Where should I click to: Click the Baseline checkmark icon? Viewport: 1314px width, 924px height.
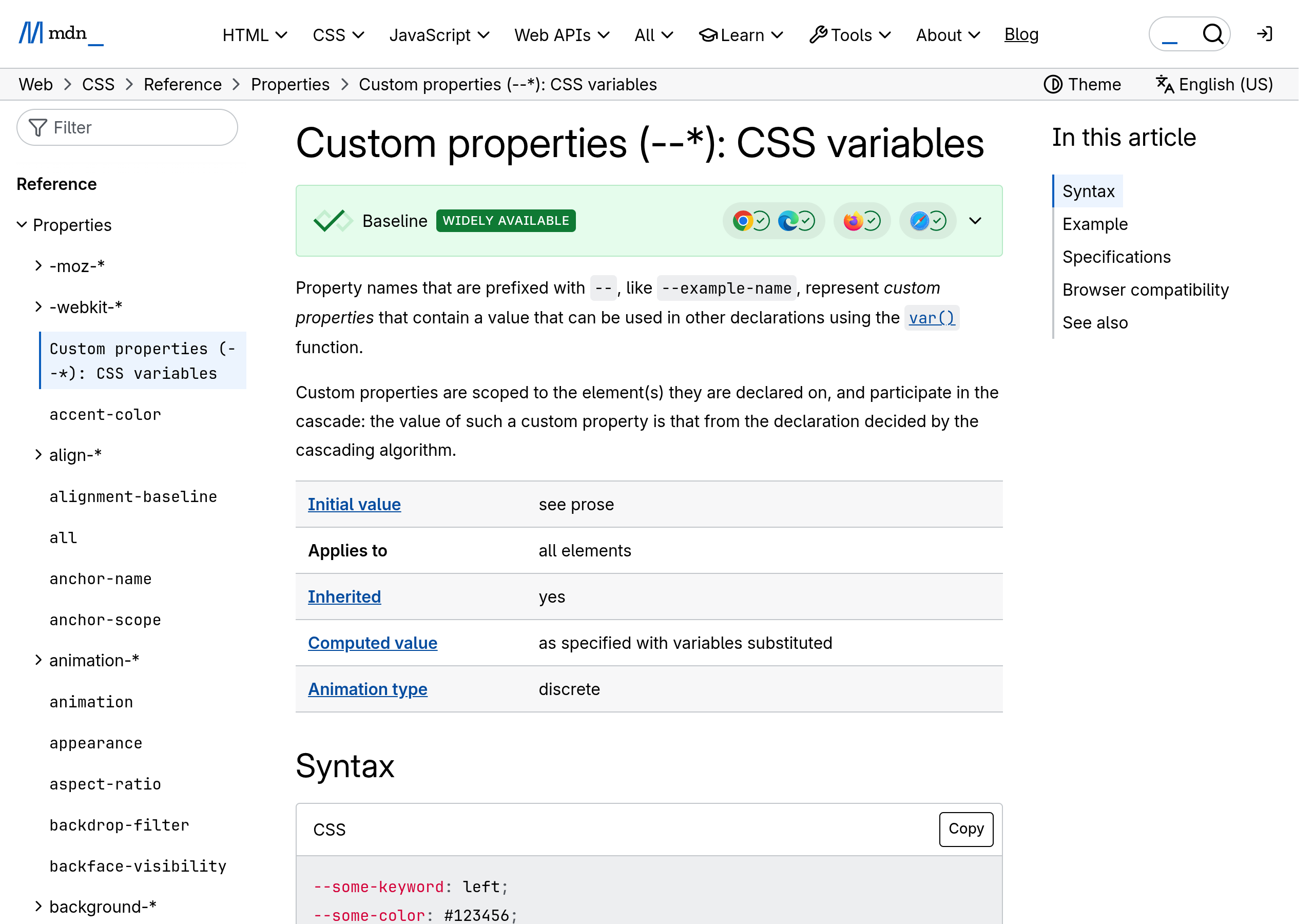point(333,221)
